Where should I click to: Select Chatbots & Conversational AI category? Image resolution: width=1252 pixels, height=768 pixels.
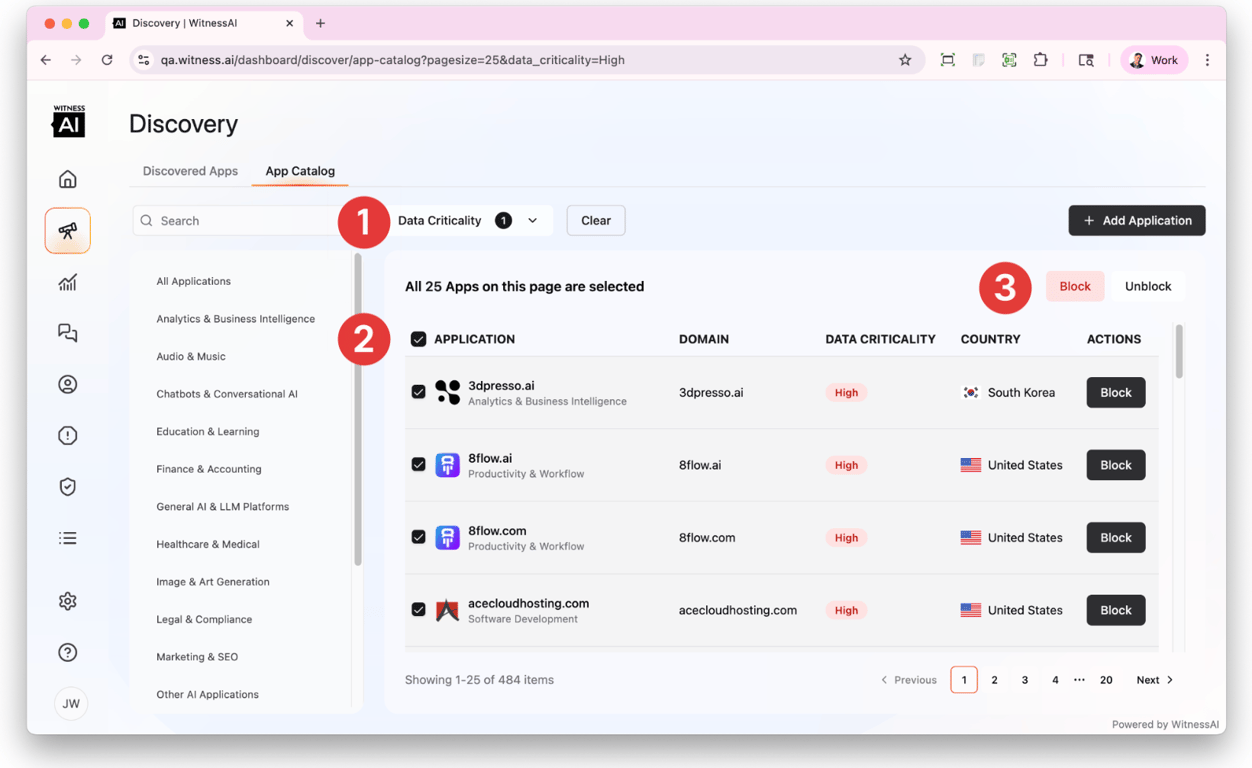pos(227,394)
